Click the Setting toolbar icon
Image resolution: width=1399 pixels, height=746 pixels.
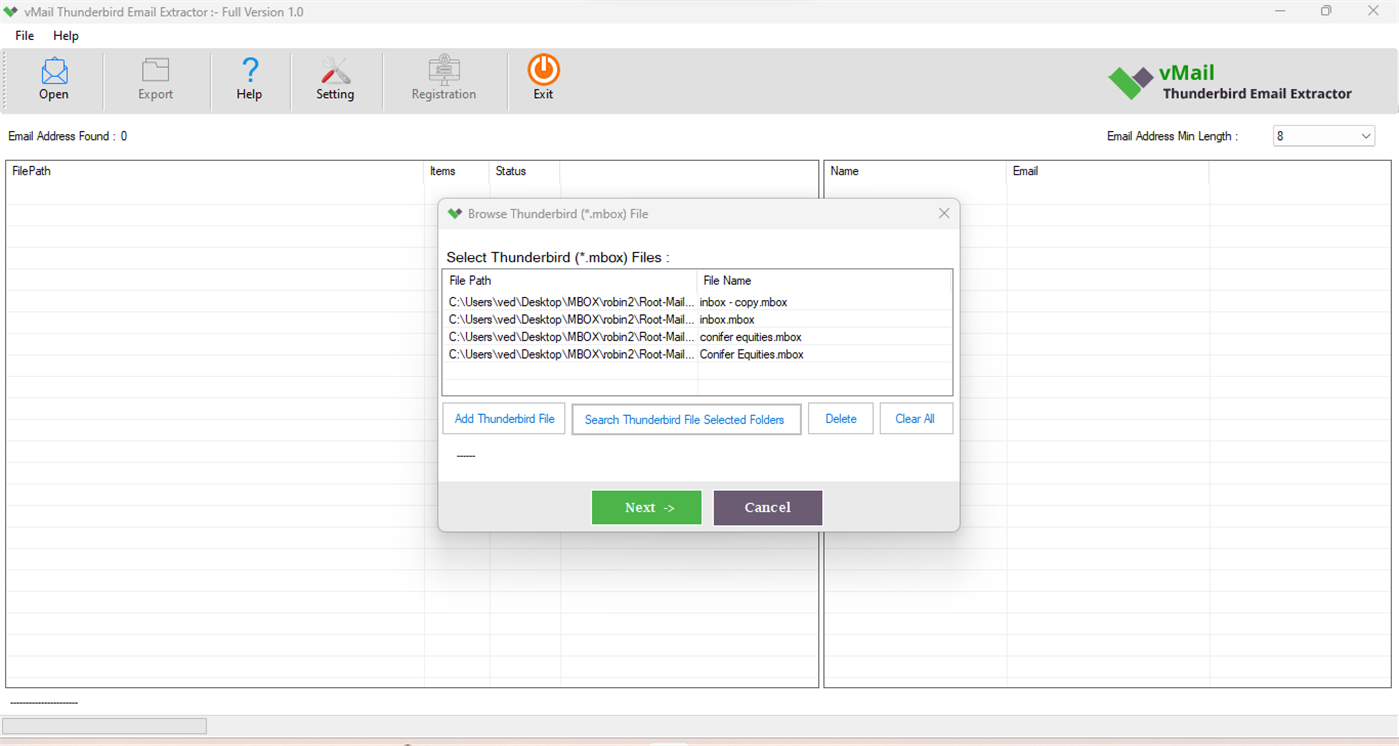(335, 78)
